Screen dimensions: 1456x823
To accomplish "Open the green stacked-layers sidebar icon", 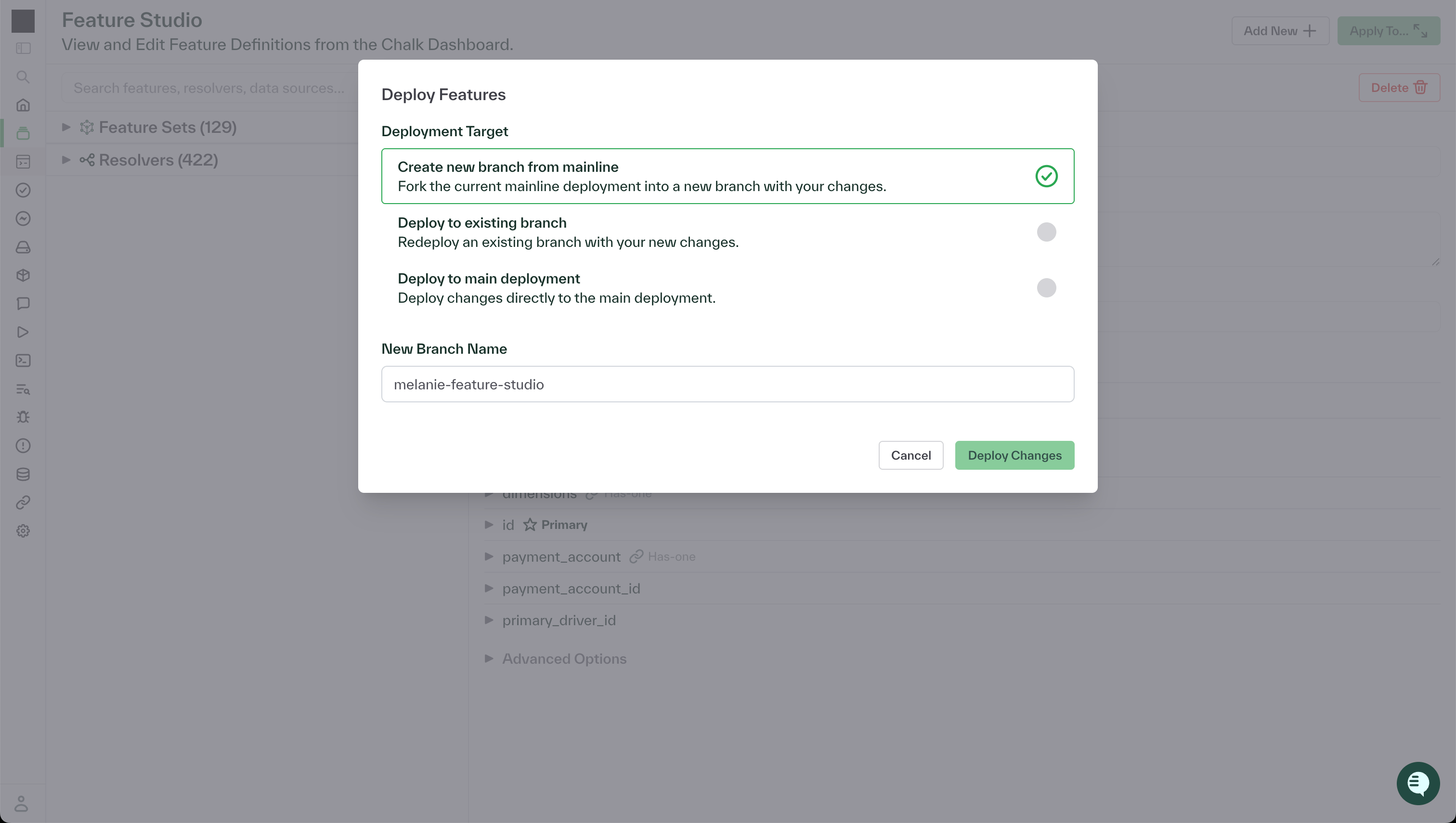I will 23,133.
